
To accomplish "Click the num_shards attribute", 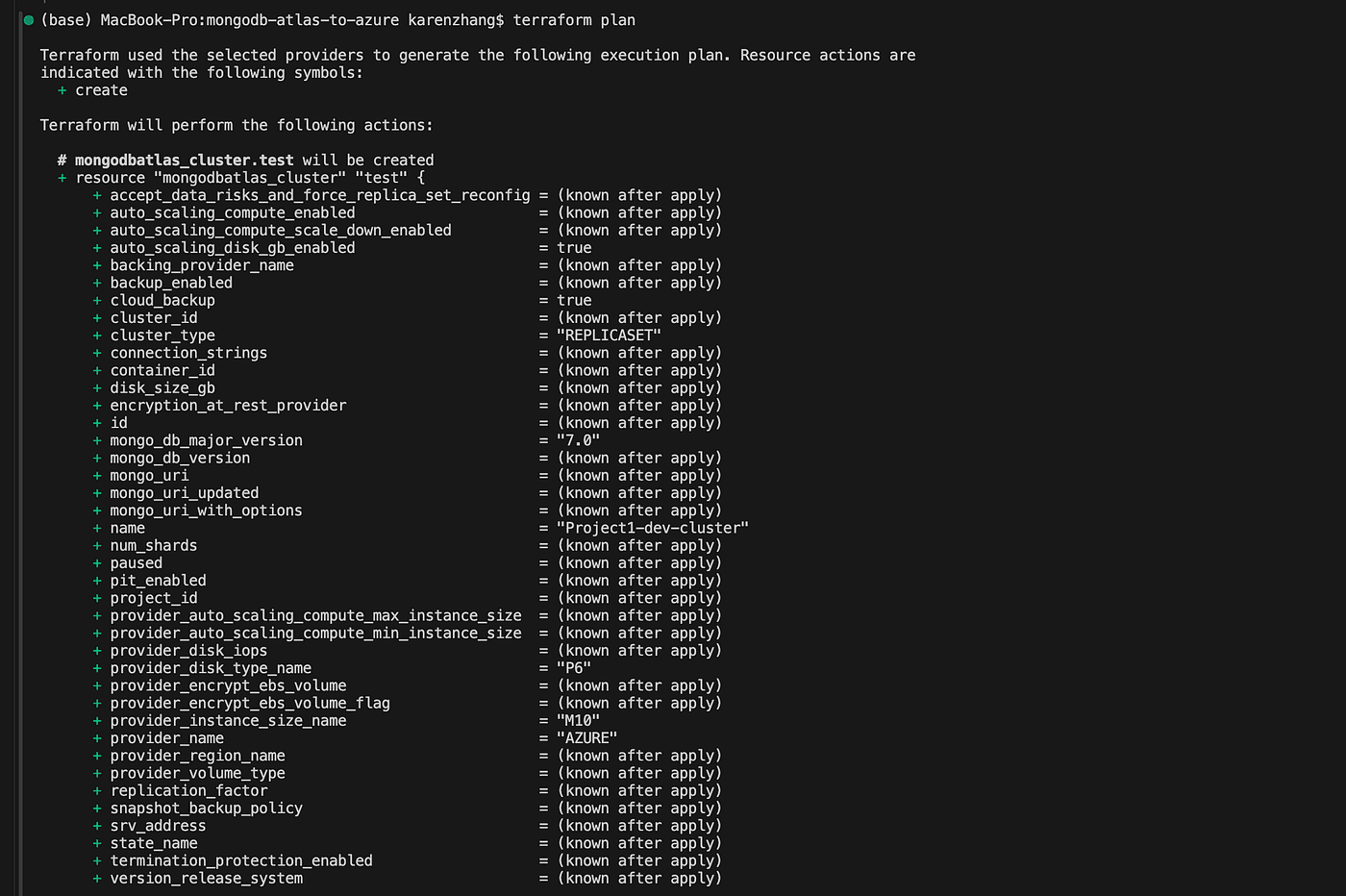I will point(154,545).
